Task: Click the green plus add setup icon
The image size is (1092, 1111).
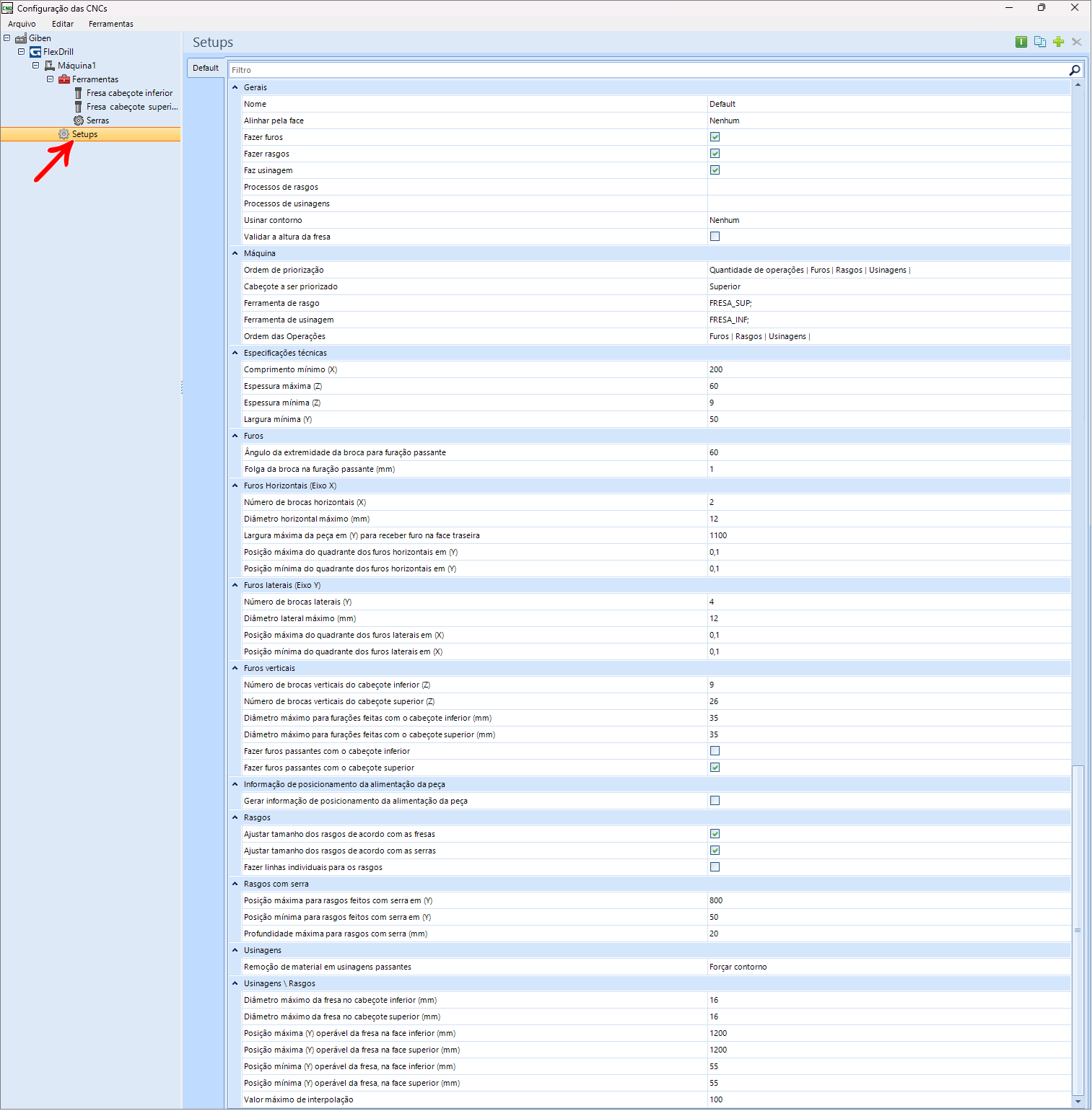Action: (1058, 42)
